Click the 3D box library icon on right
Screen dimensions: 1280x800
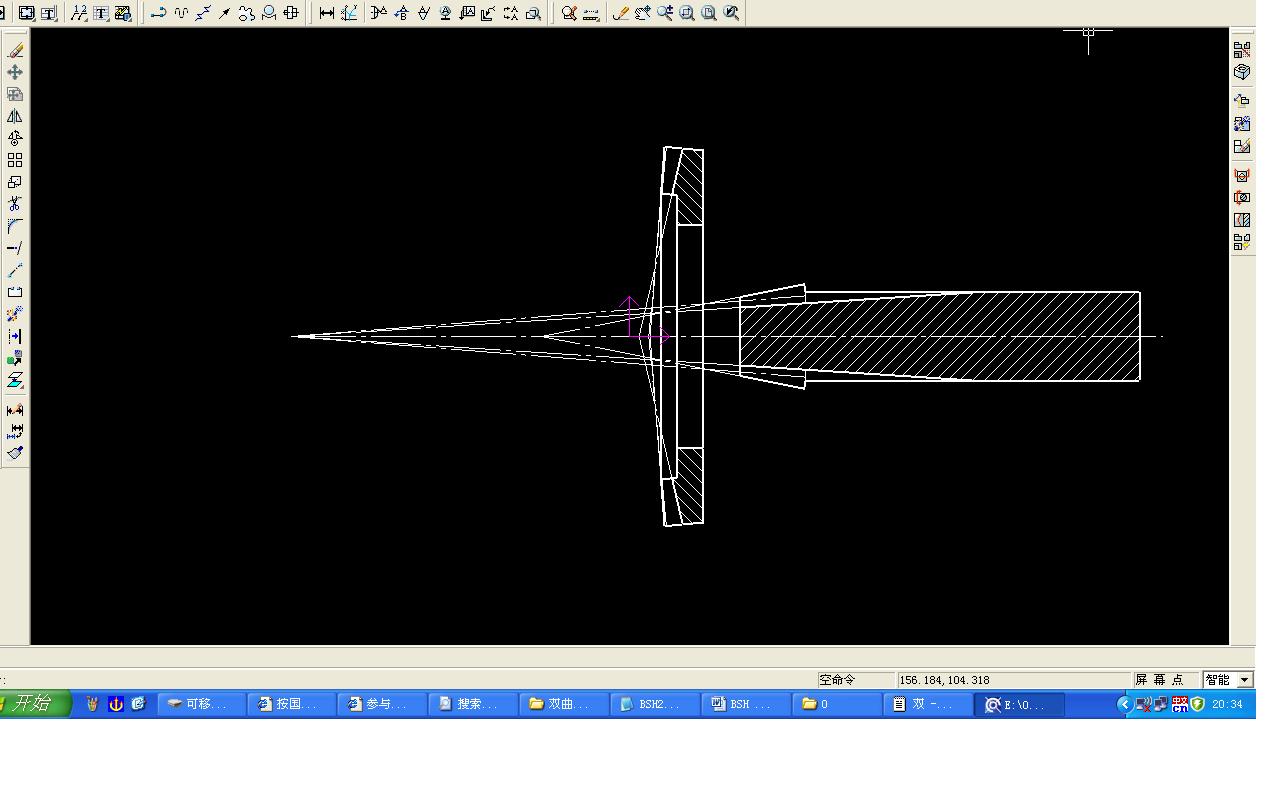1242,72
